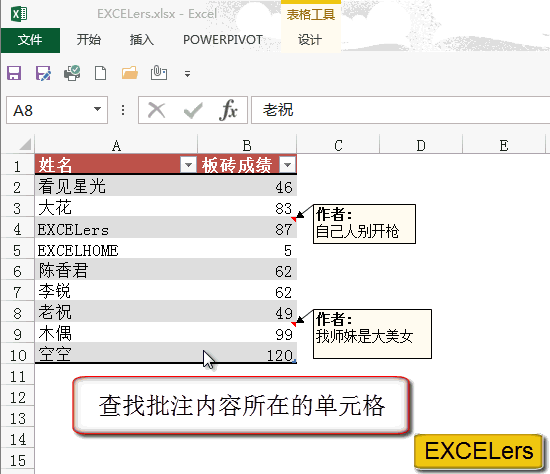
Task: Select column C header
Action: [x=338, y=145]
